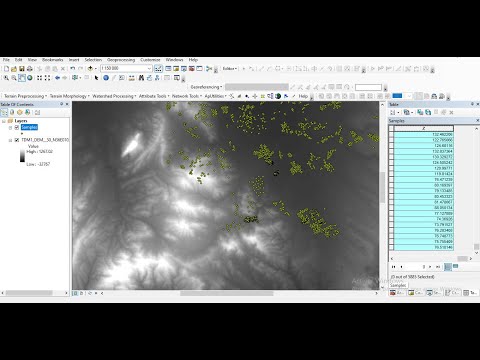This screenshot has width=480, height=360.
Task: Switch to Show selected records view
Action: (456, 267)
